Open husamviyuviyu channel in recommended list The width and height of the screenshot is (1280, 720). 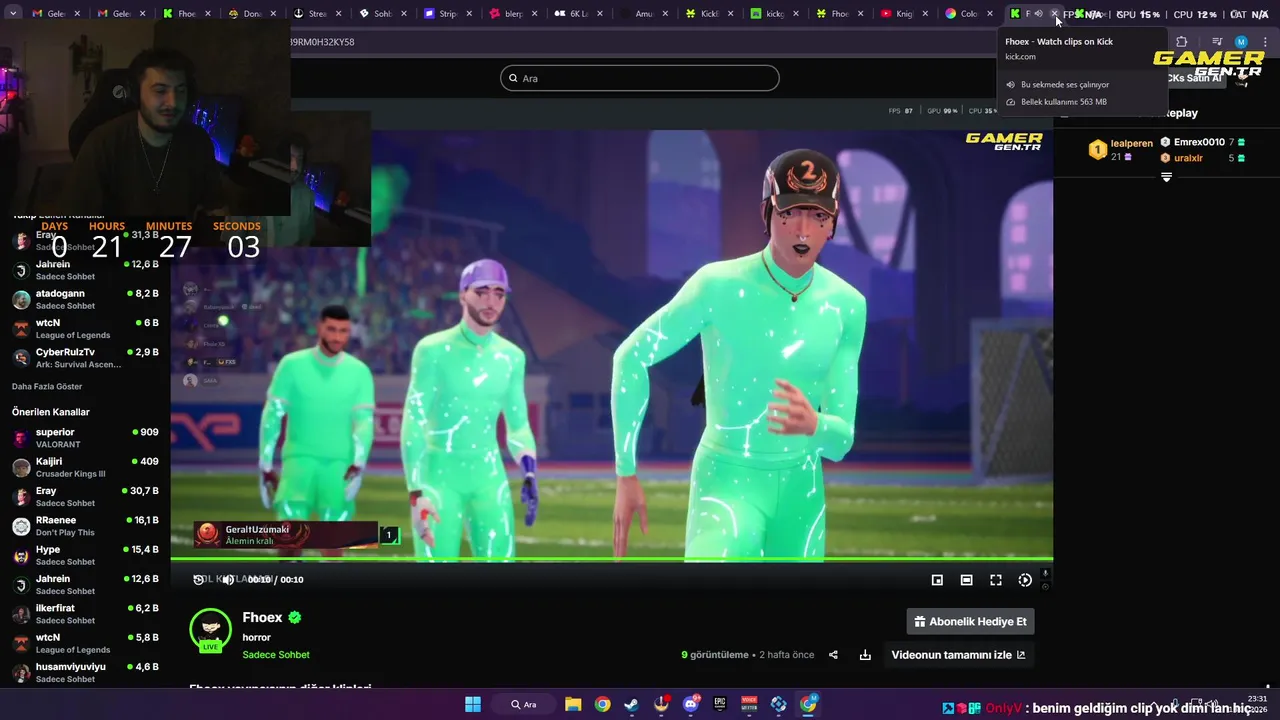point(85,673)
